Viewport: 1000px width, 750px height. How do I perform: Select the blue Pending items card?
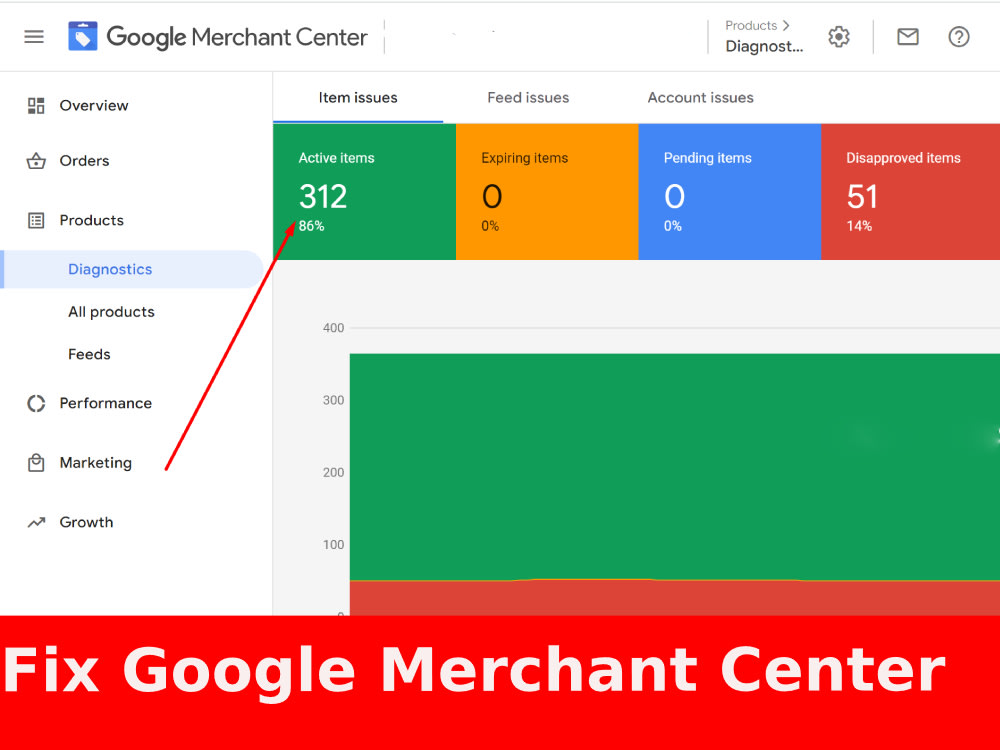tap(729, 191)
